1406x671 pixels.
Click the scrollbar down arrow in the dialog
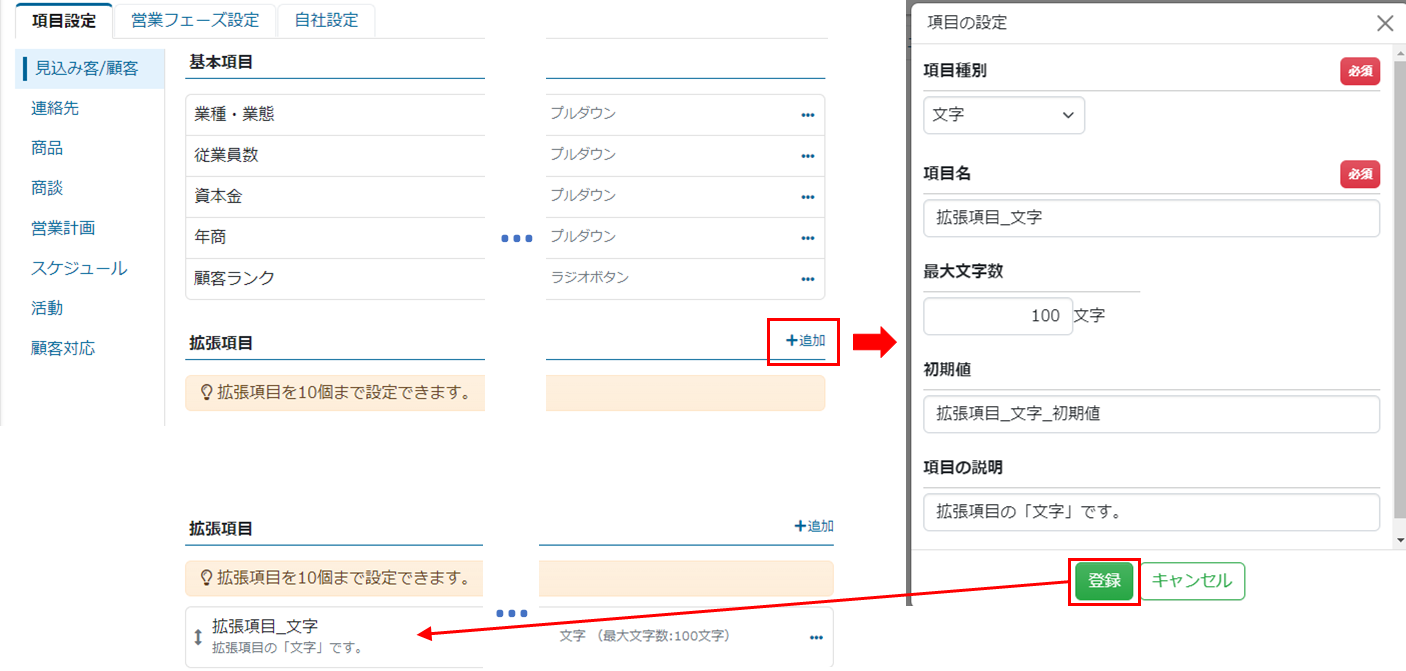[1399, 540]
